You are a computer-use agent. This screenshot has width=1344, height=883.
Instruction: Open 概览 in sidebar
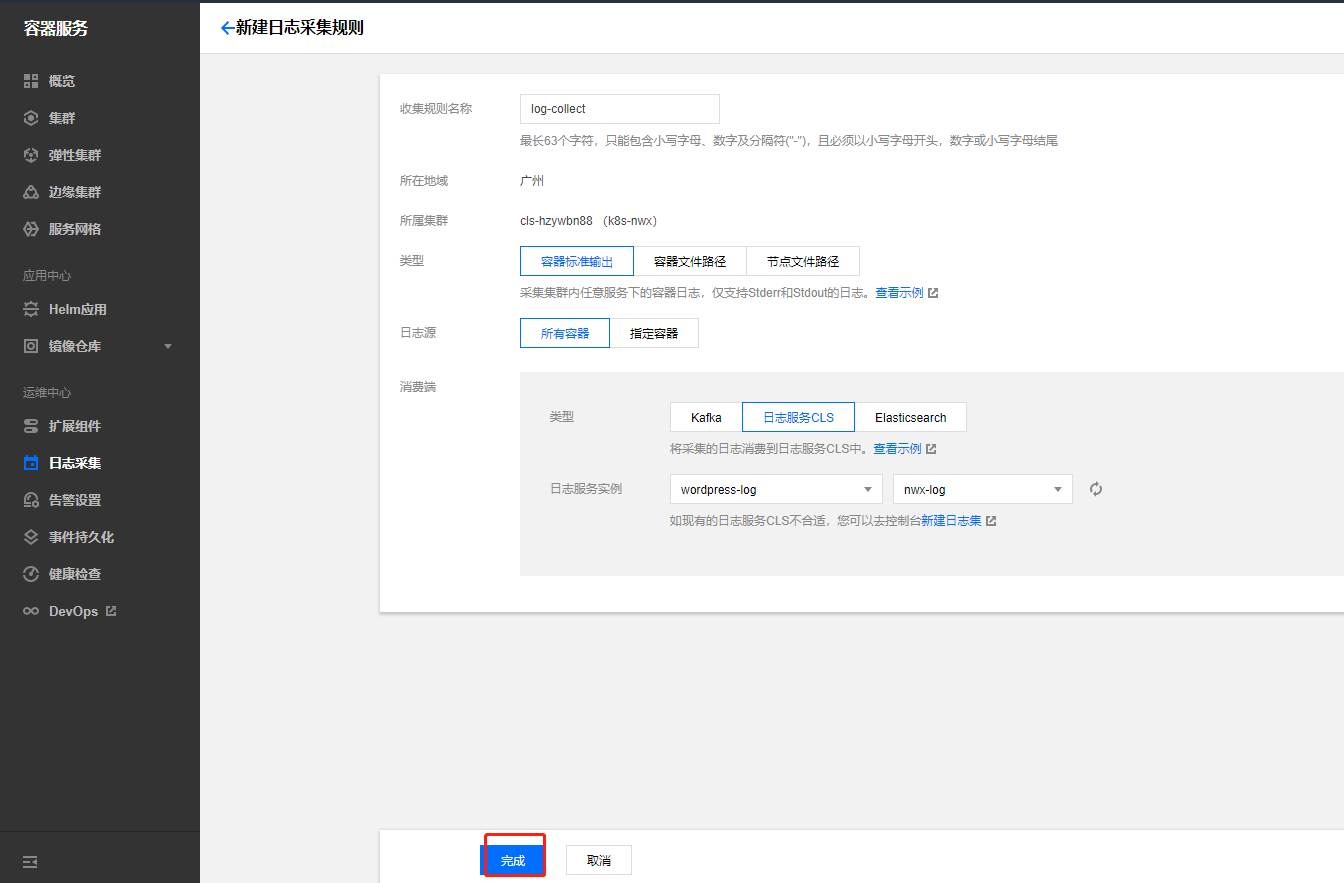pyautogui.click(x=62, y=81)
